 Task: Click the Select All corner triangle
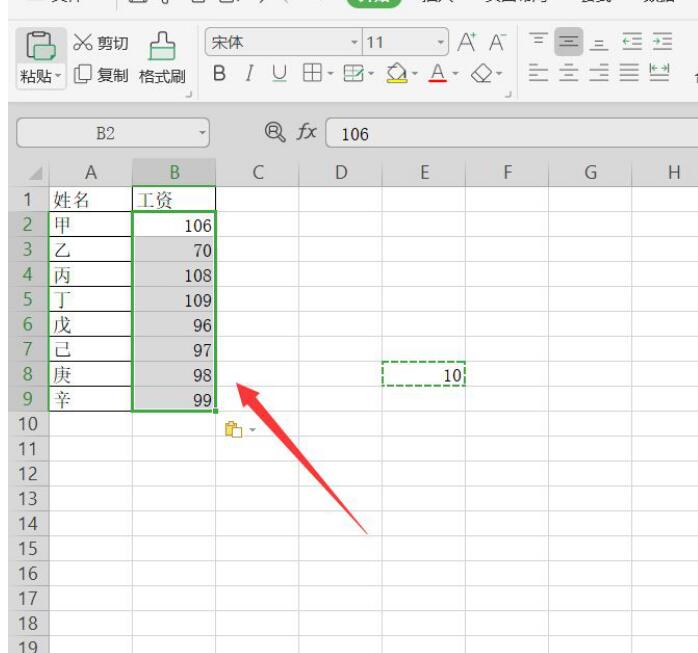click(x=36, y=173)
